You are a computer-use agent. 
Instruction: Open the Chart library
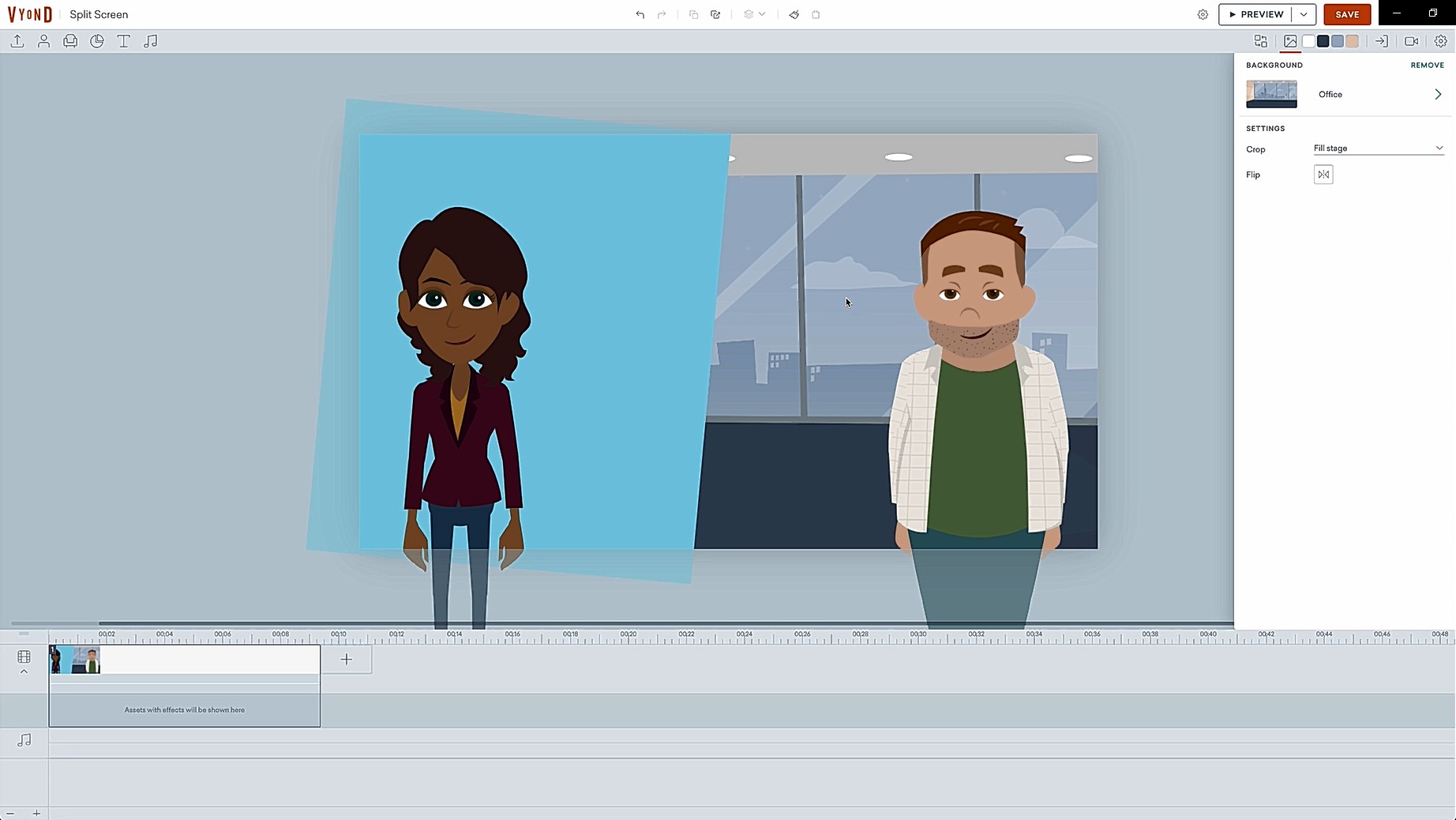97,41
